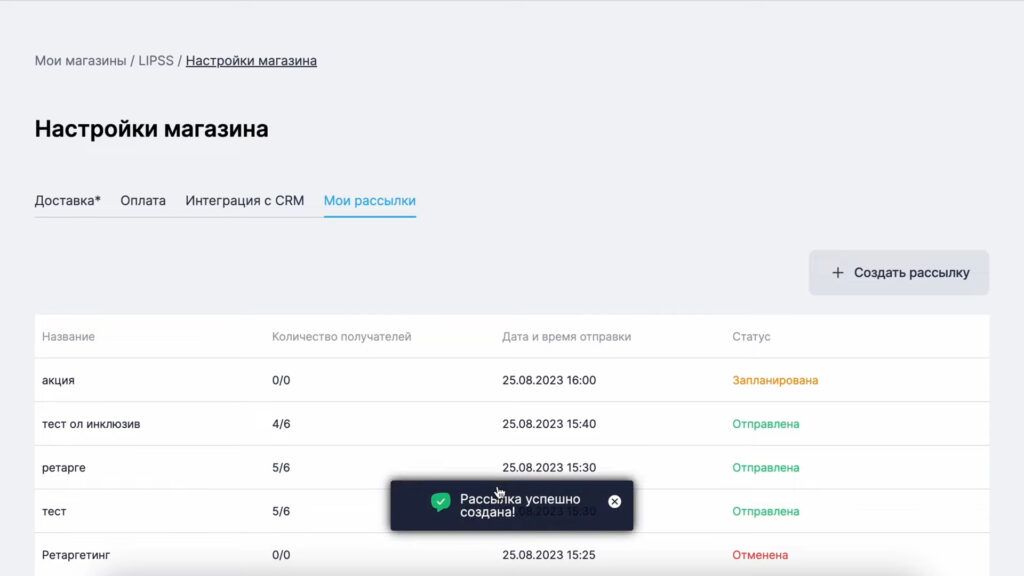1024x576 pixels.
Task: Open the ретарге mailing row
Action: tap(512, 468)
